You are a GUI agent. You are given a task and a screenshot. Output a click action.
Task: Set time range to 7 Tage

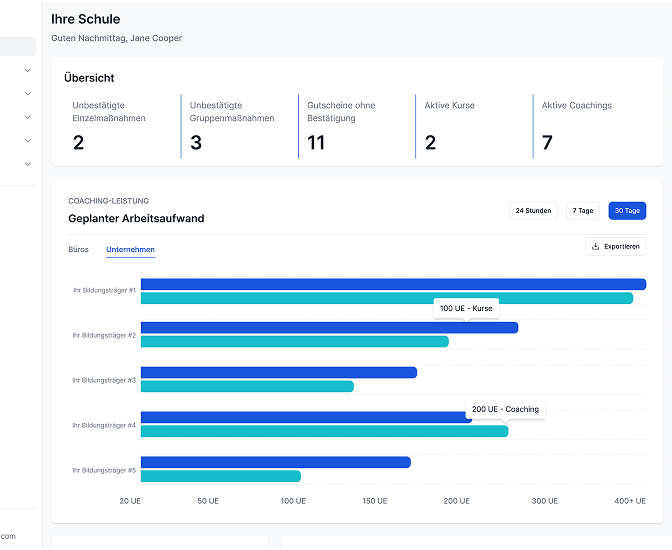[582, 211]
